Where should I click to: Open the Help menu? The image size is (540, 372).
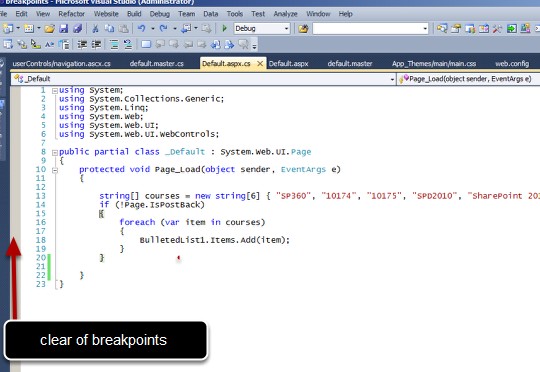(345, 14)
